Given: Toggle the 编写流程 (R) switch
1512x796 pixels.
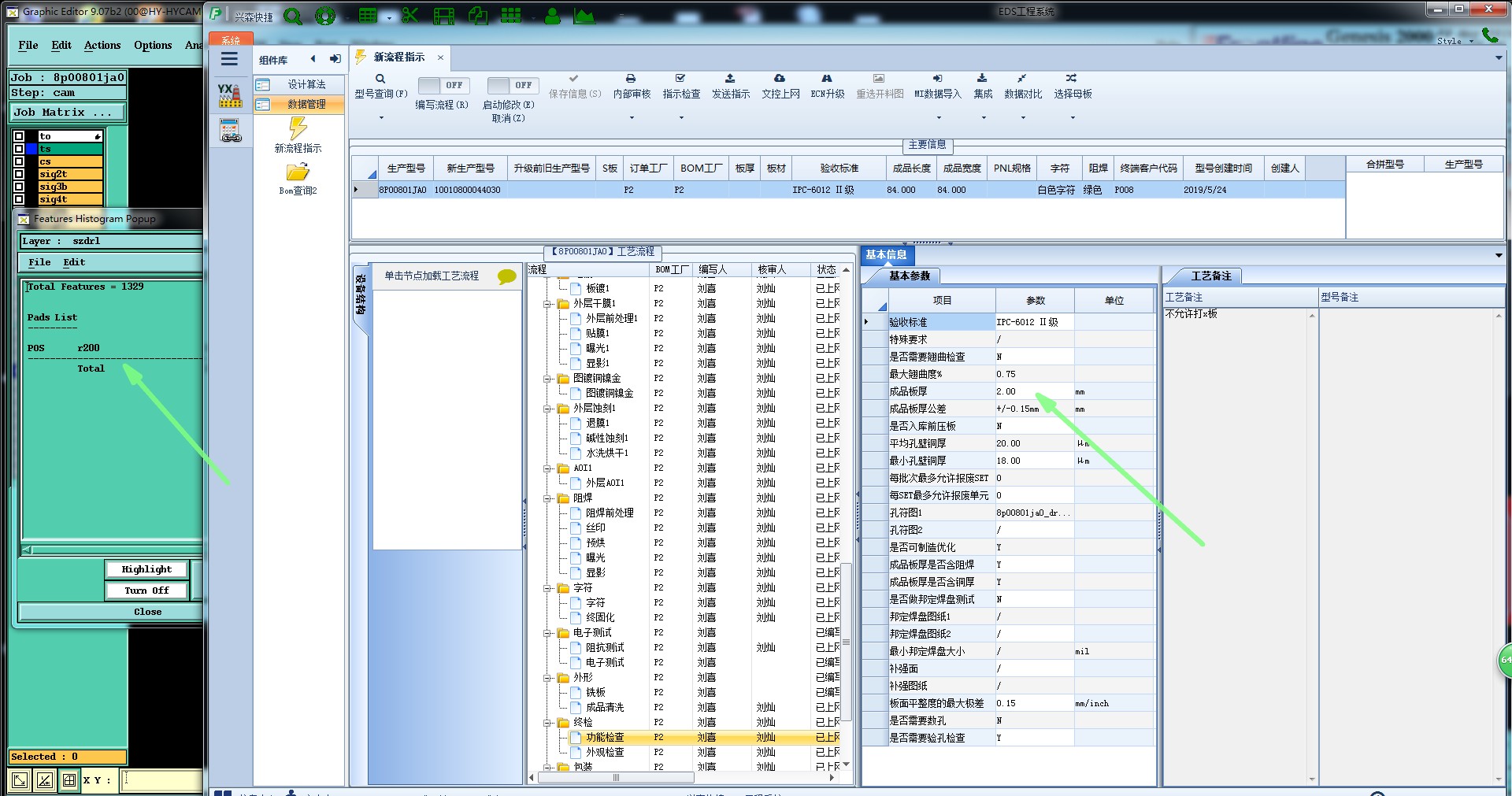Looking at the screenshot, I should 443,85.
